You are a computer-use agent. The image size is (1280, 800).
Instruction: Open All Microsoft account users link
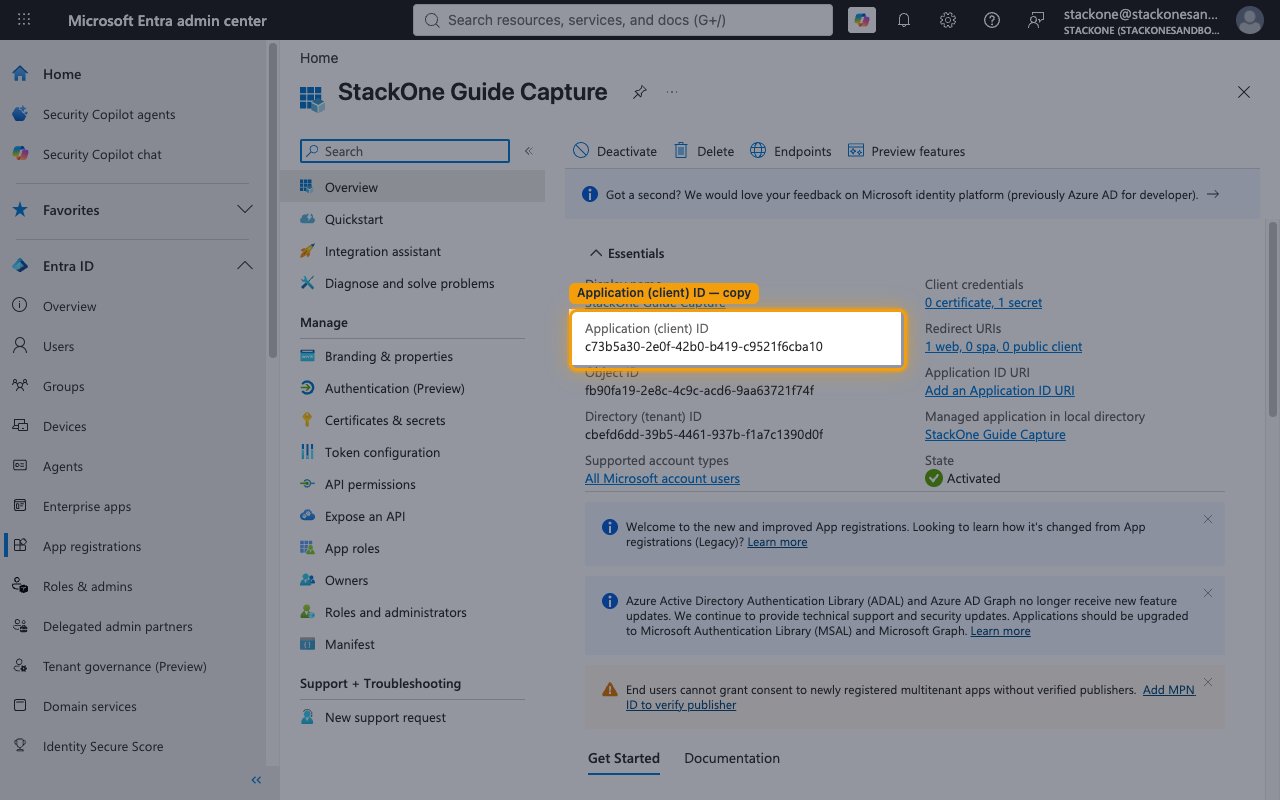coord(662,478)
